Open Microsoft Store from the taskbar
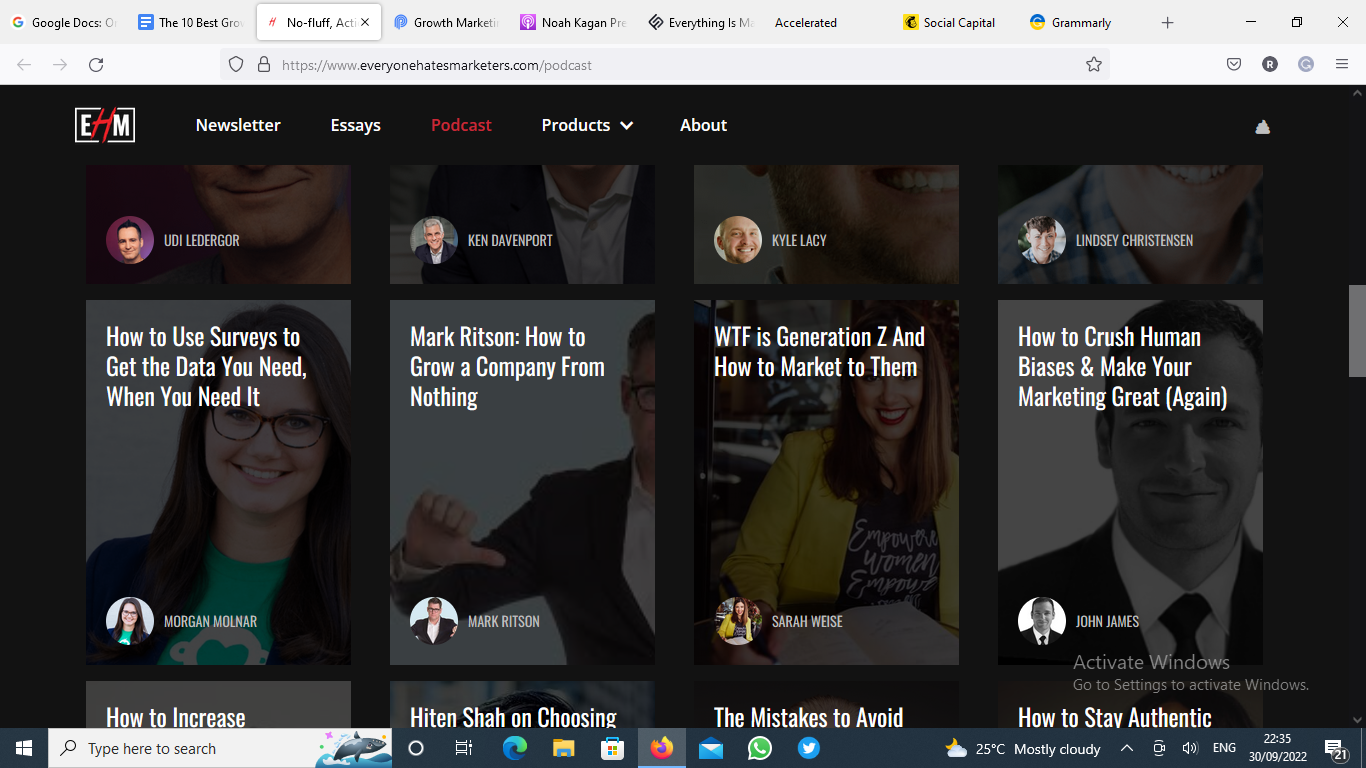 (x=612, y=748)
